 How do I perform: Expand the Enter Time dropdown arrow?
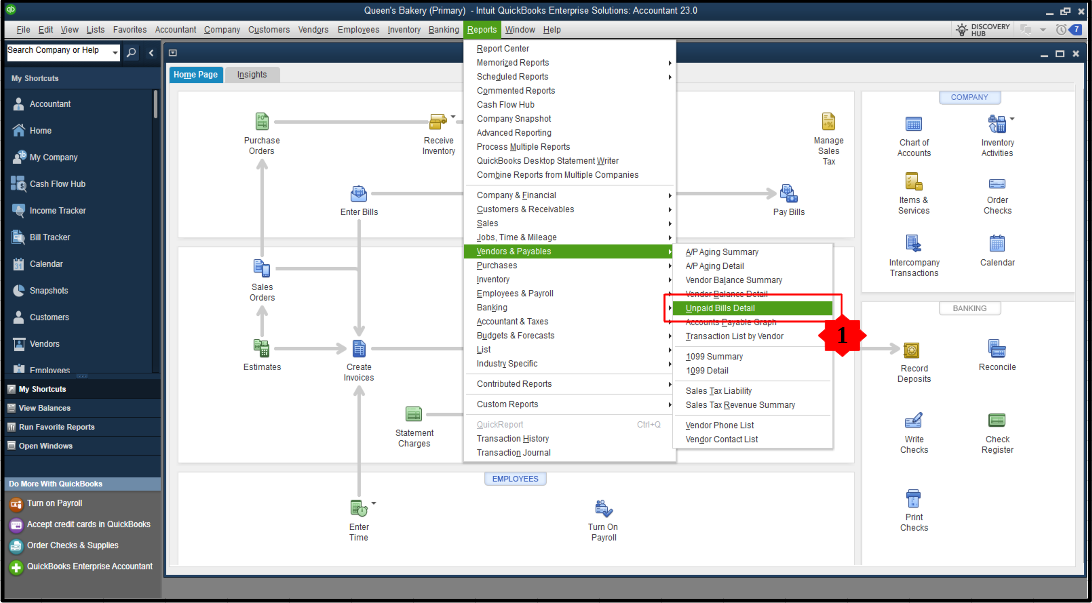[374, 503]
